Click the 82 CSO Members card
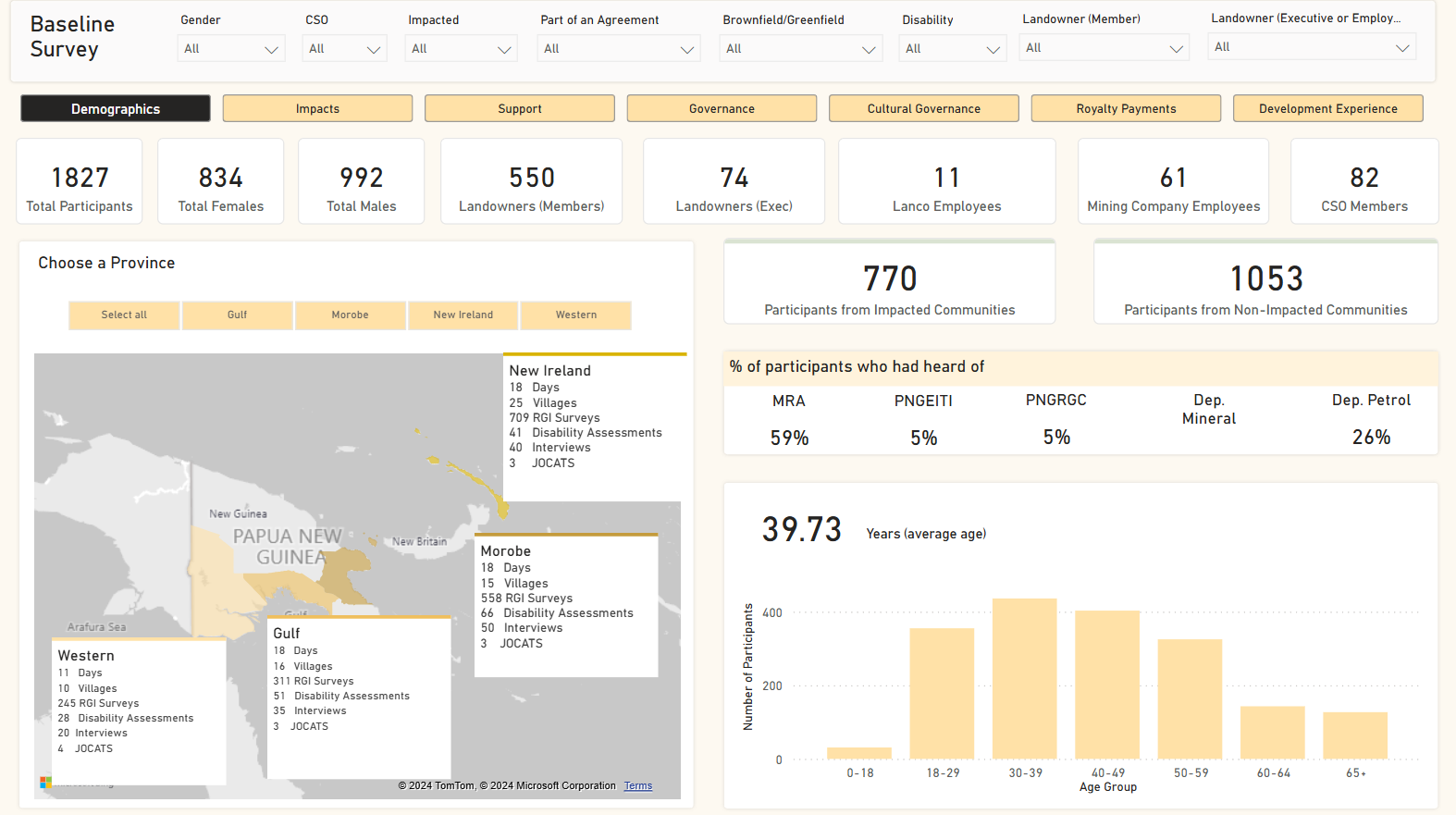1456x815 pixels. point(1365,181)
